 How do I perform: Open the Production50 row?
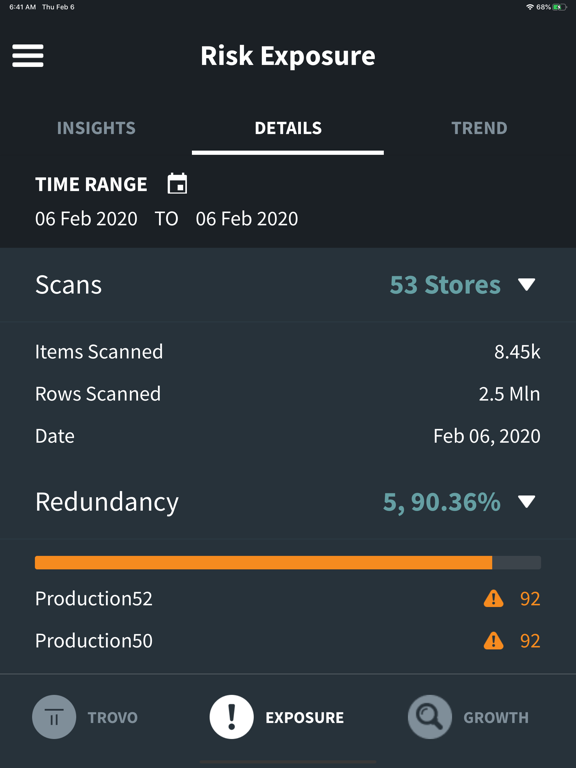click(x=288, y=641)
